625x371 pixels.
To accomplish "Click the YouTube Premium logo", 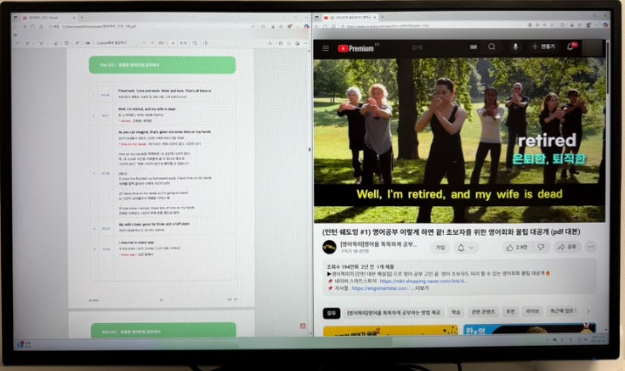I will pos(356,49).
